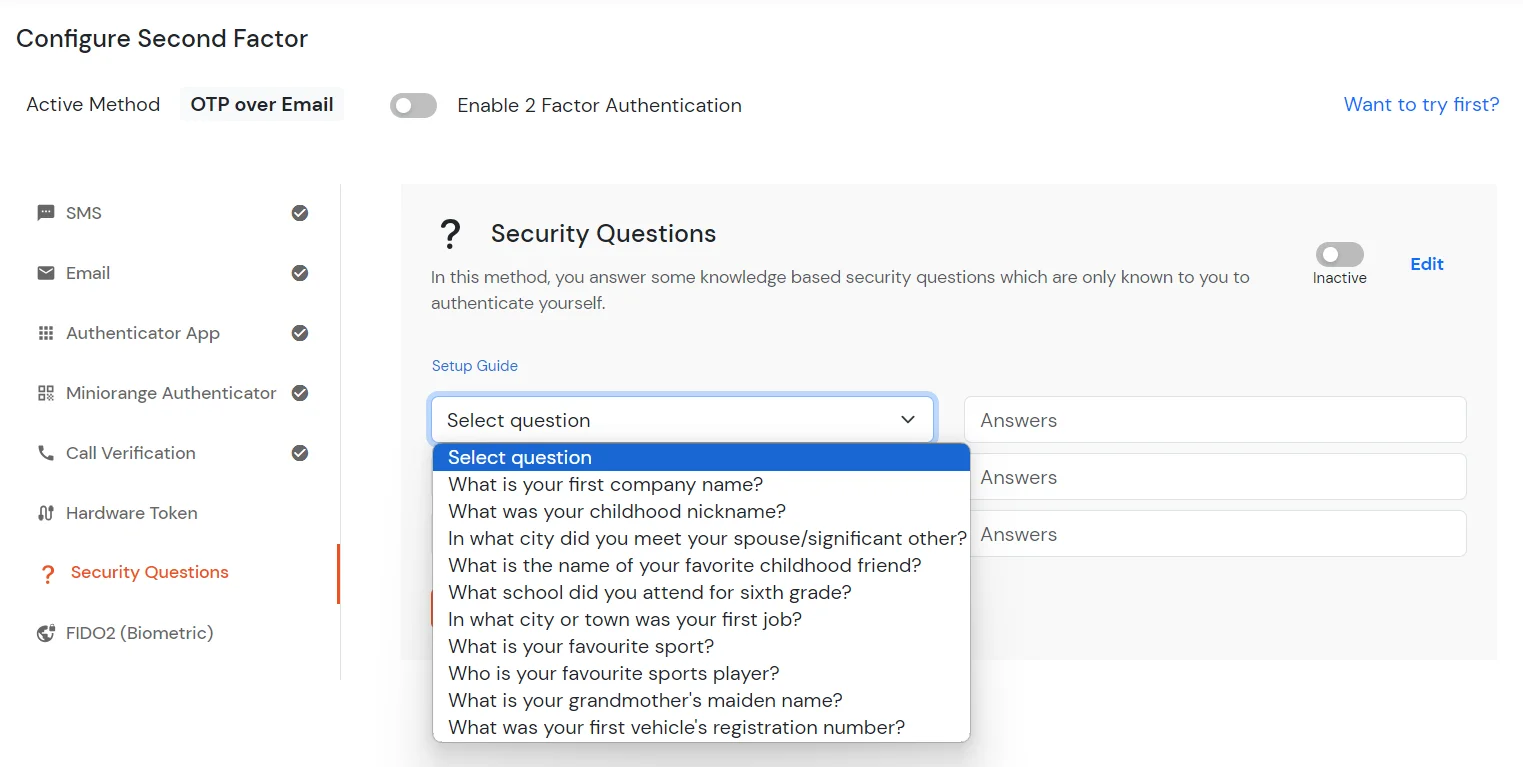This screenshot has width=1523, height=767.
Task: Activate the Security Questions Inactive toggle
Action: 1339,254
